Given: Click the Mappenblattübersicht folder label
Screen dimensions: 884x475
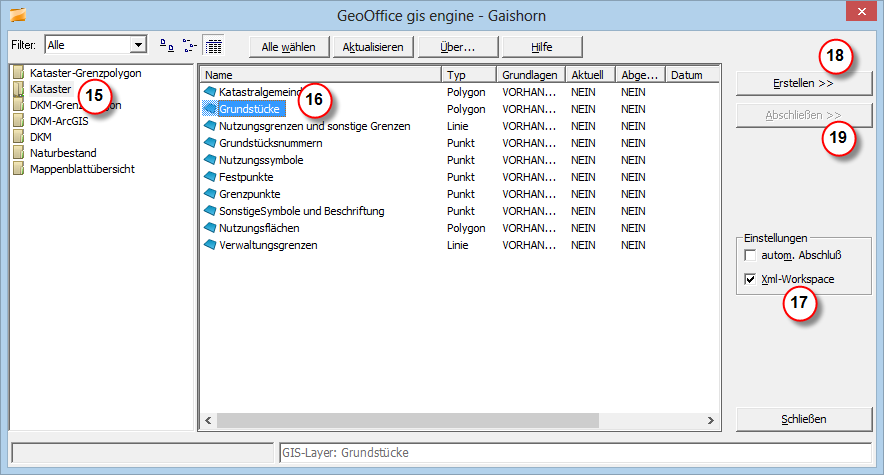Looking at the screenshot, I should point(82,169).
